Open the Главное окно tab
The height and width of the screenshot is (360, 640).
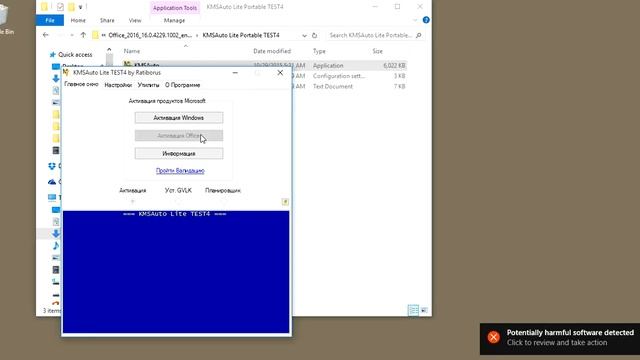point(81,84)
